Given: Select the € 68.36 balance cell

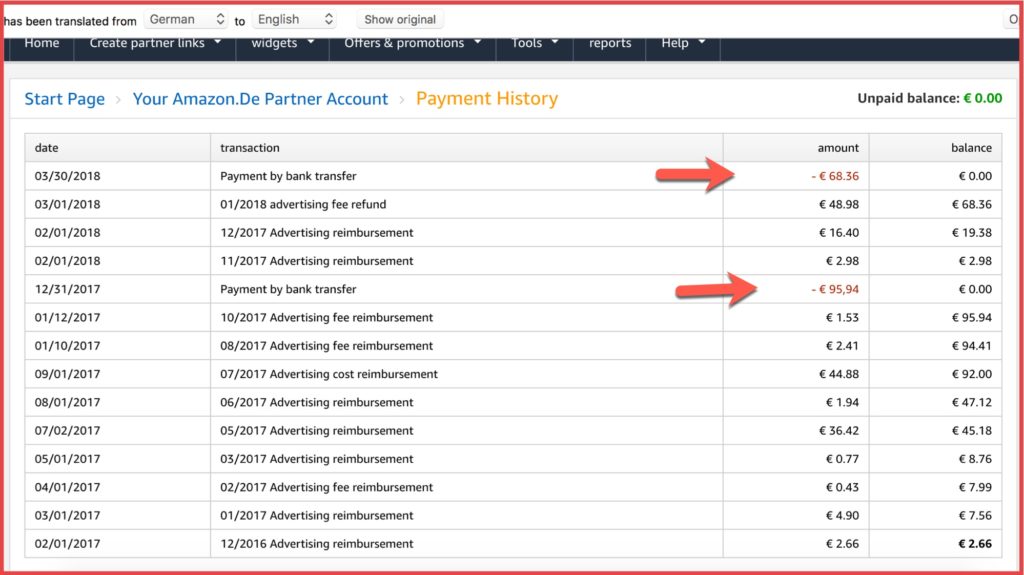Looking at the screenshot, I should click(935, 204).
